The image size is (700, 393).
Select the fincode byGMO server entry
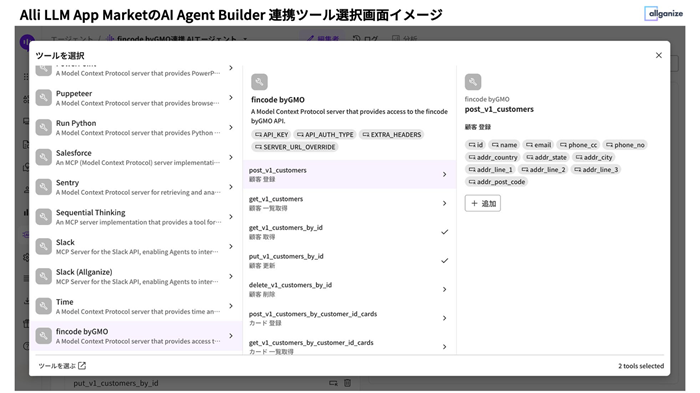point(136,336)
